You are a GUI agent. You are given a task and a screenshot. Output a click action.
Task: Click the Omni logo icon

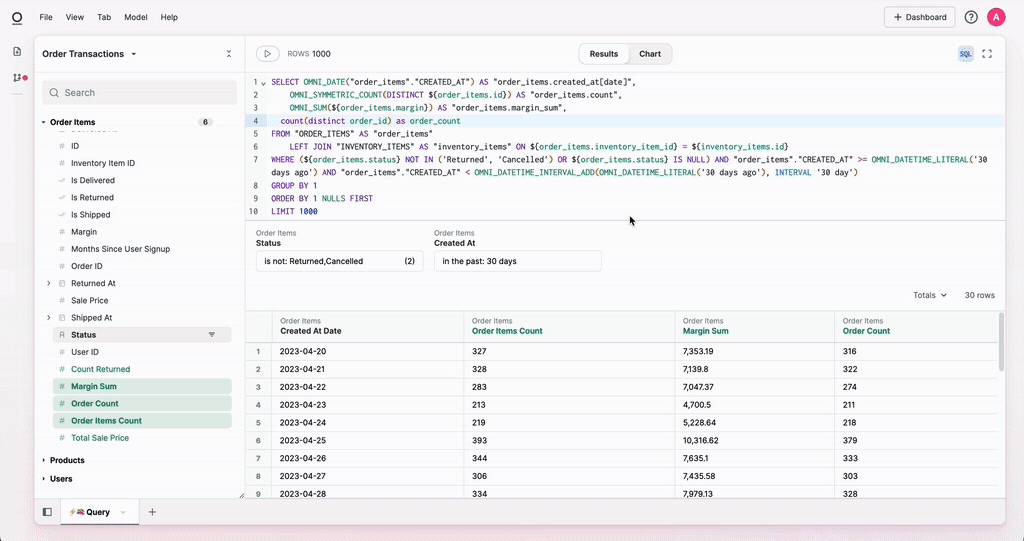[17, 18]
